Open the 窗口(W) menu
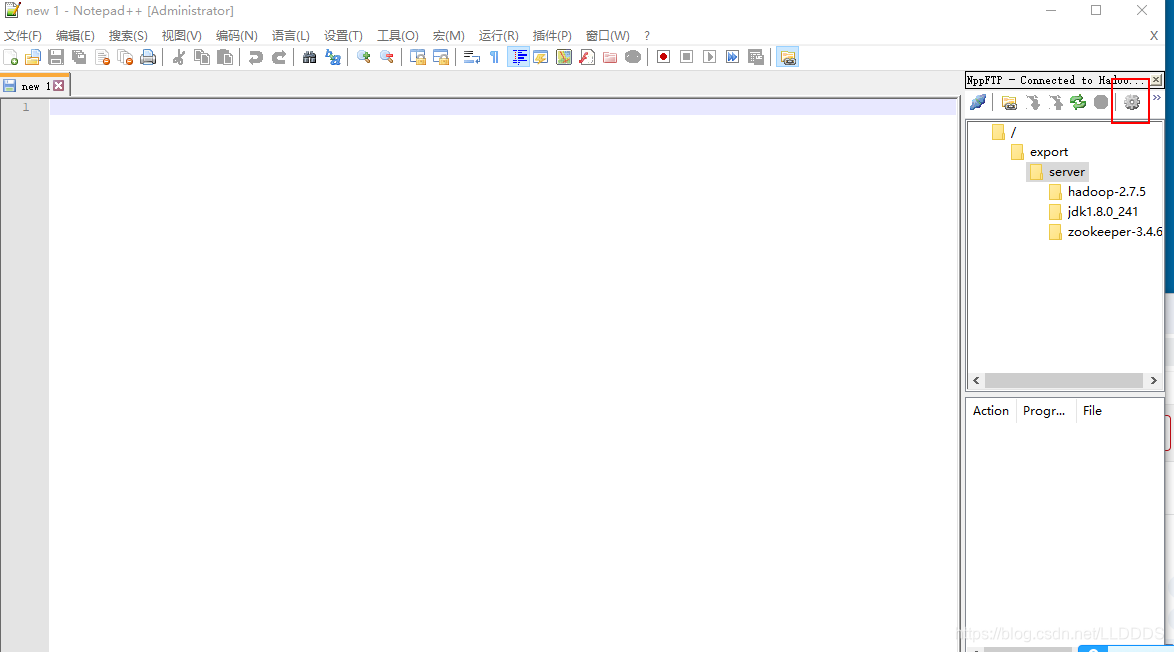 point(607,35)
